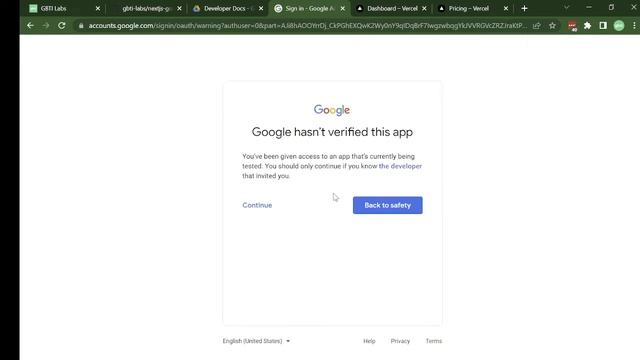Go back using the browser back arrow

coord(30,25)
